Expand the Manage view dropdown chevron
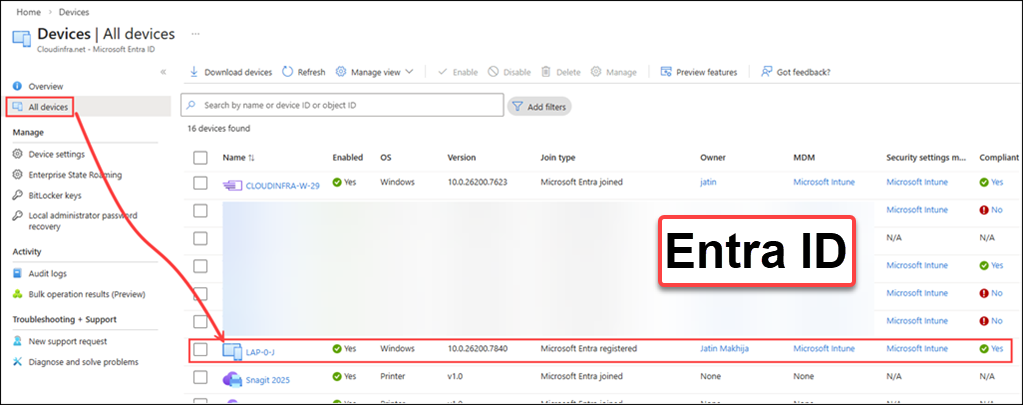The width and height of the screenshot is (1023, 405). pyautogui.click(x=409, y=72)
